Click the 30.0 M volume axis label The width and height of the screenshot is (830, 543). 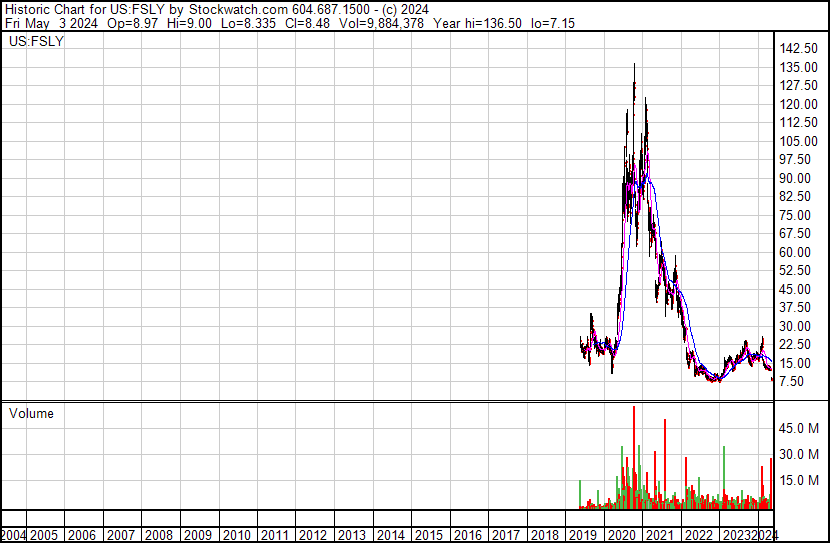pos(799,454)
